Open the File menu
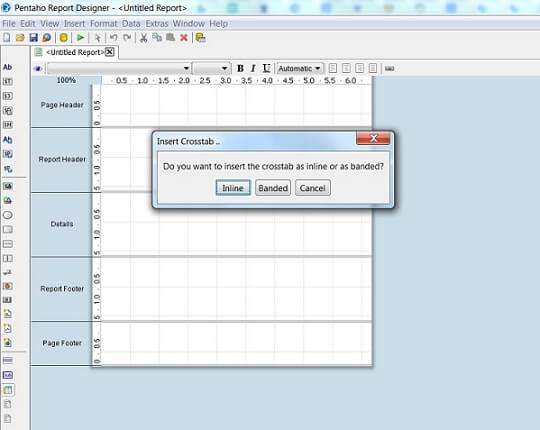The height and width of the screenshot is (430, 540). tap(9, 23)
